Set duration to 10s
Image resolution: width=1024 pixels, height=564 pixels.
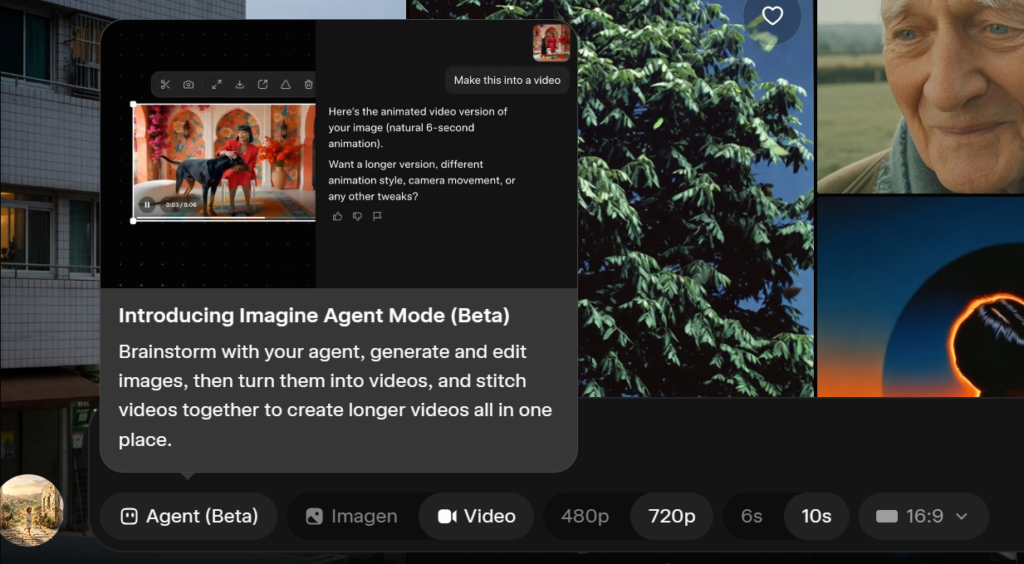pos(816,516)
